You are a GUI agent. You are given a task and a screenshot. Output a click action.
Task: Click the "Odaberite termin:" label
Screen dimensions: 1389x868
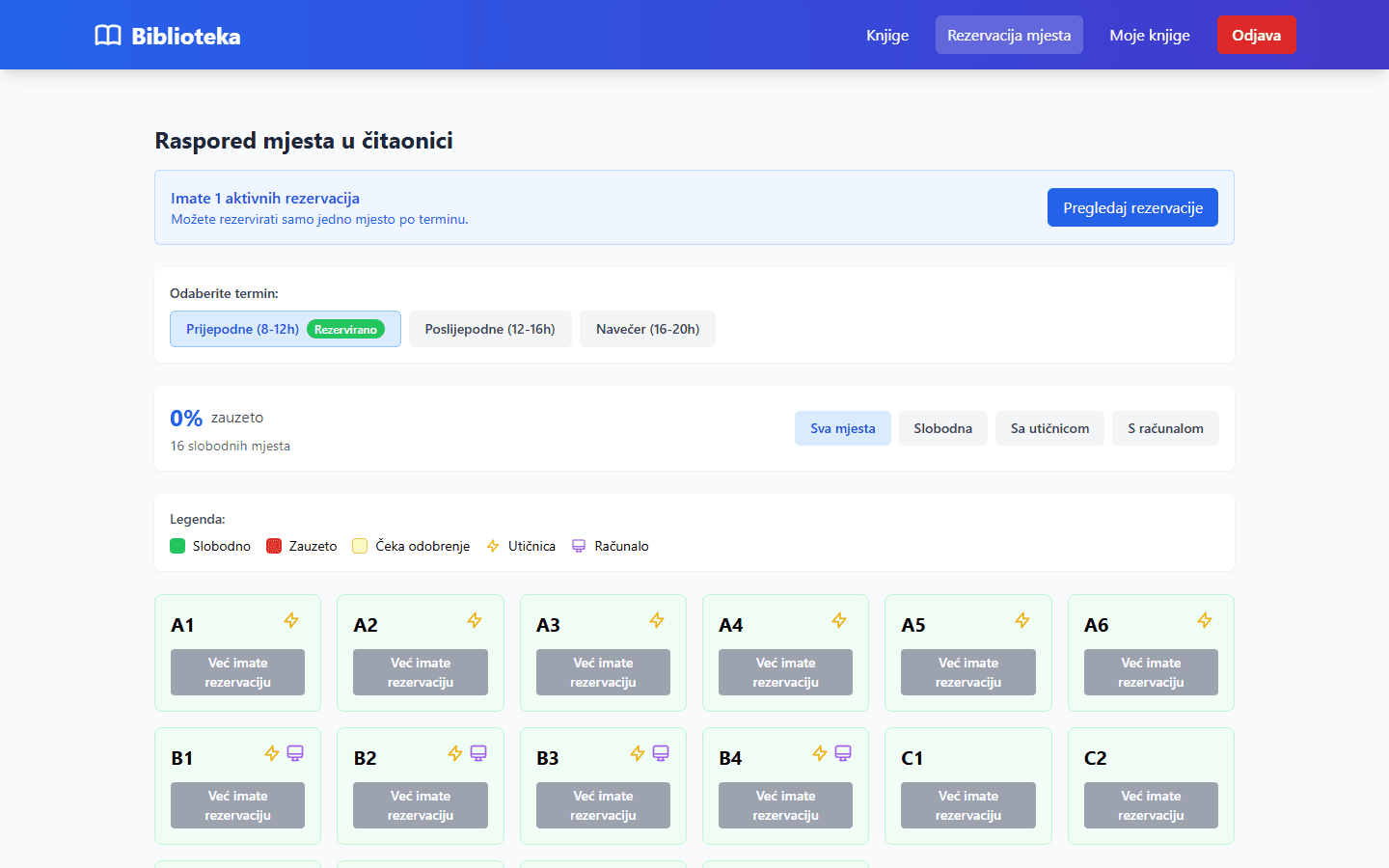(224, 293)
